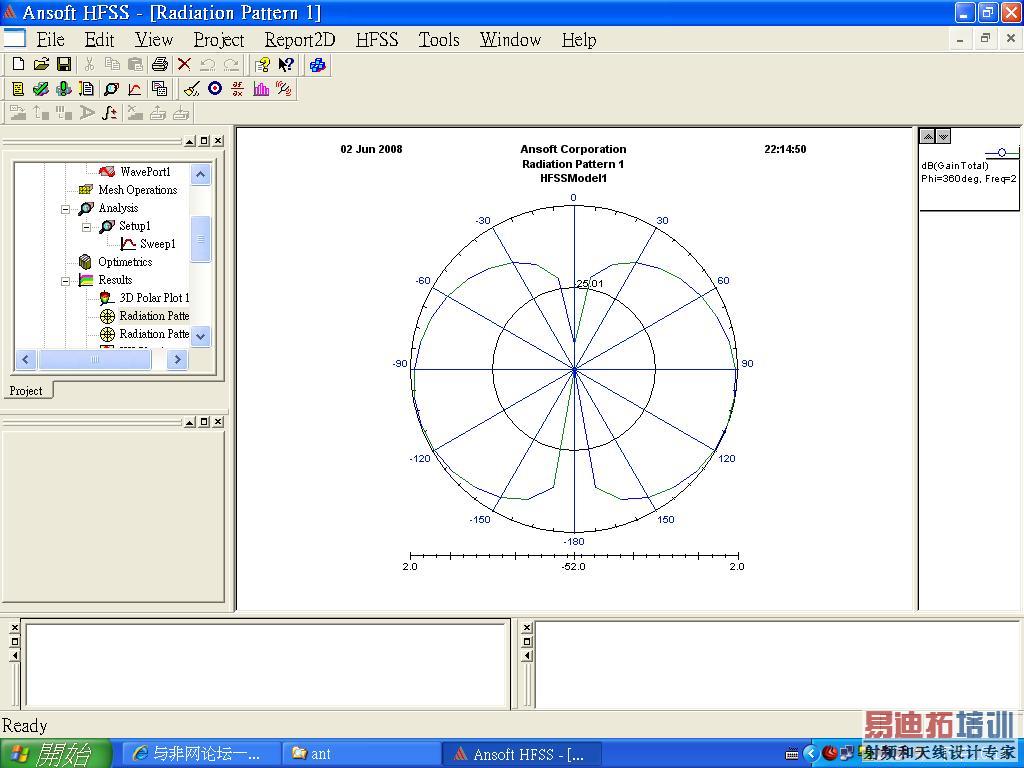
Task: Click the Print toolbar icon
Action: point(159,65)
